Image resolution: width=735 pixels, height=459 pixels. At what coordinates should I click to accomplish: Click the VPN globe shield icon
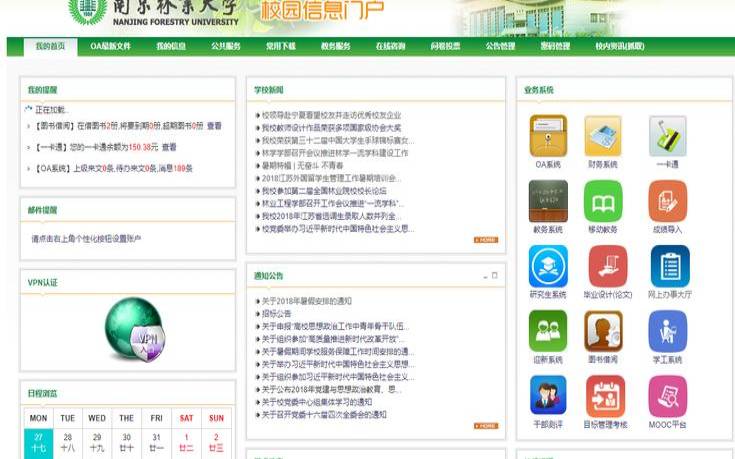[135, 330]
